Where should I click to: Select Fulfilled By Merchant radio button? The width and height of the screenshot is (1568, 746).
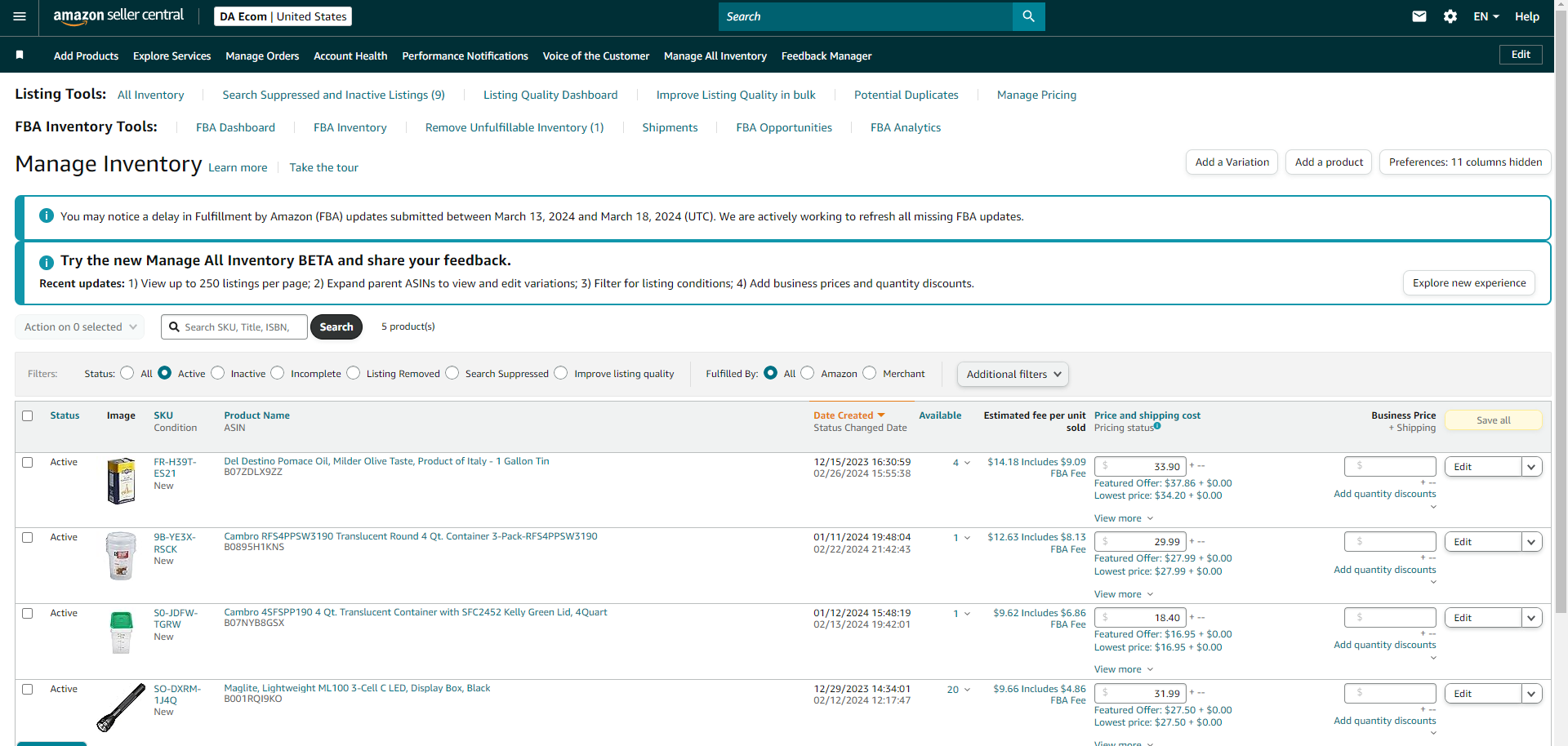pyautogui.click(x=870, y=373)
